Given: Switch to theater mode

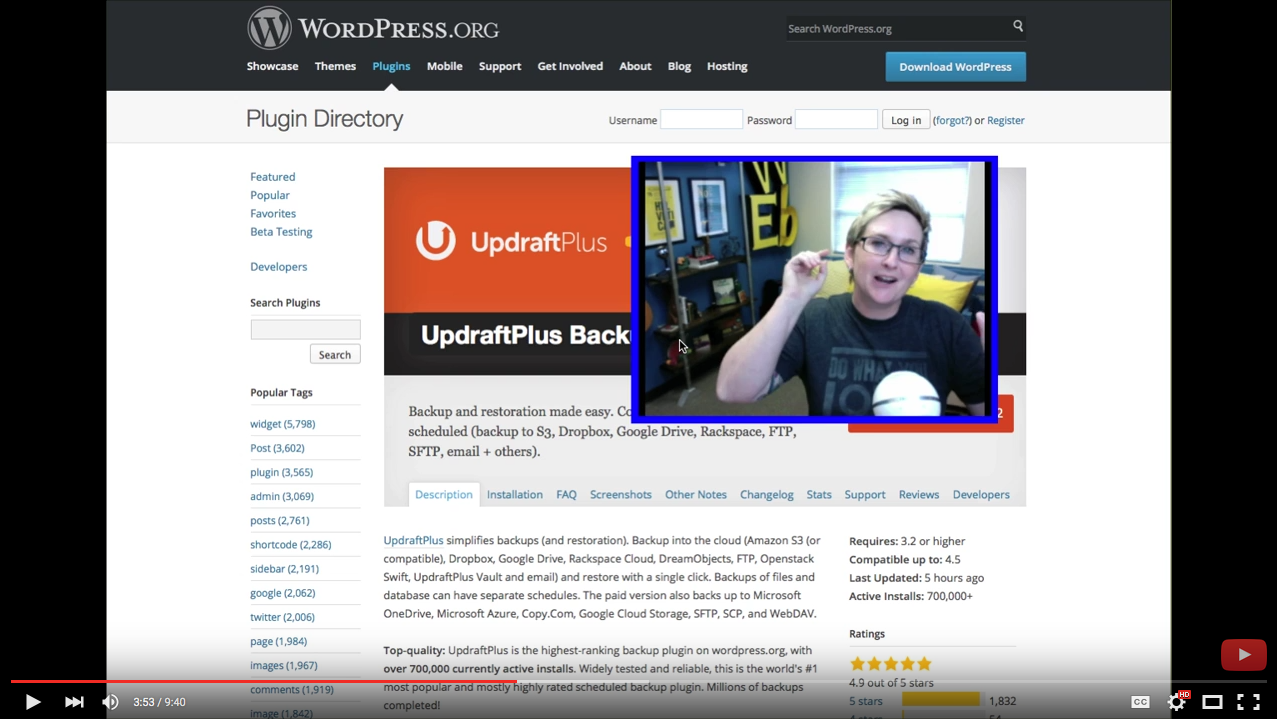Looking at the screenshot, I should pyautogui.click(x=1212, y=702).
